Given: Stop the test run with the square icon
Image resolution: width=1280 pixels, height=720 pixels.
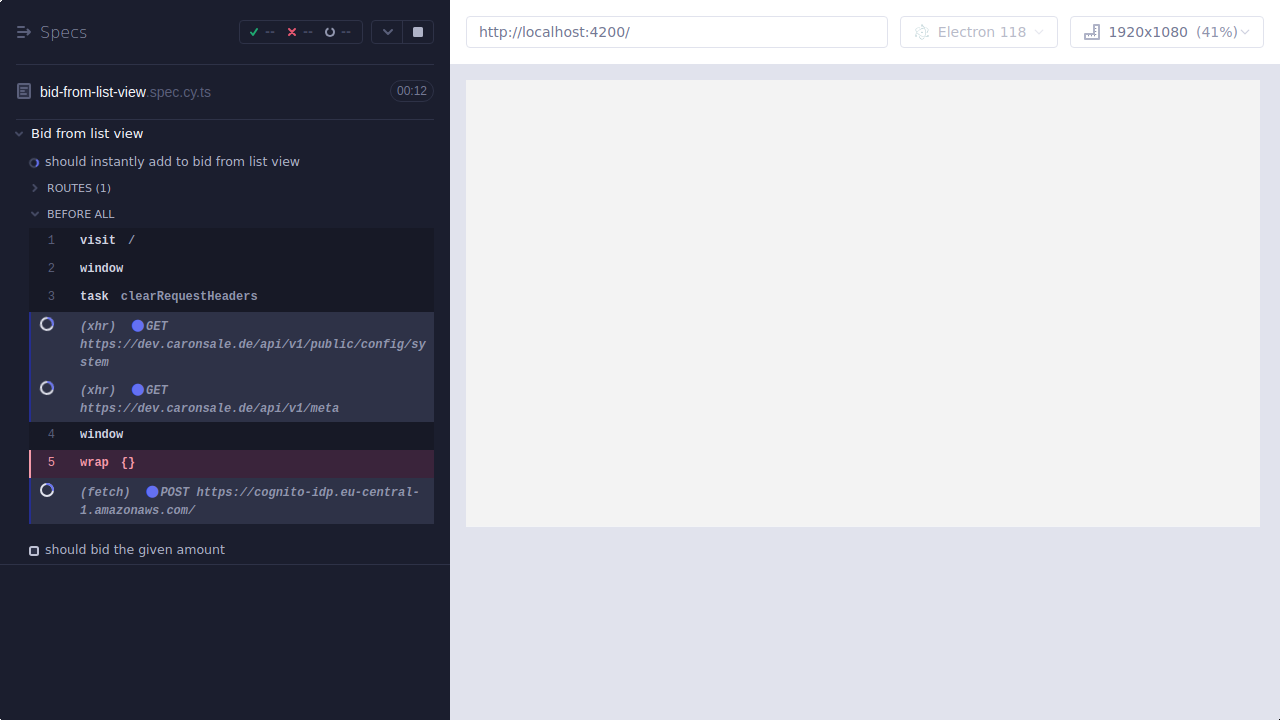Looking at the screenshot, I should 417,31.
